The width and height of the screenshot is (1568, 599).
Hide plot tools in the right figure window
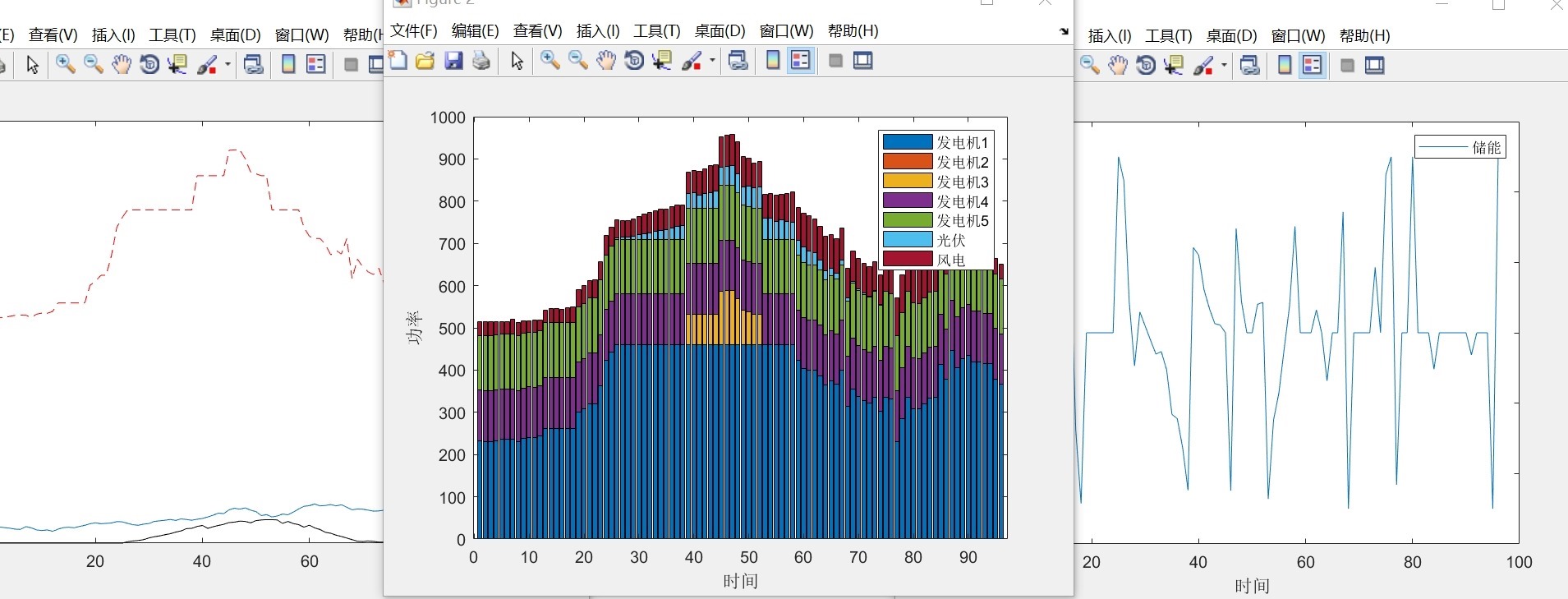pos(1347,65)
